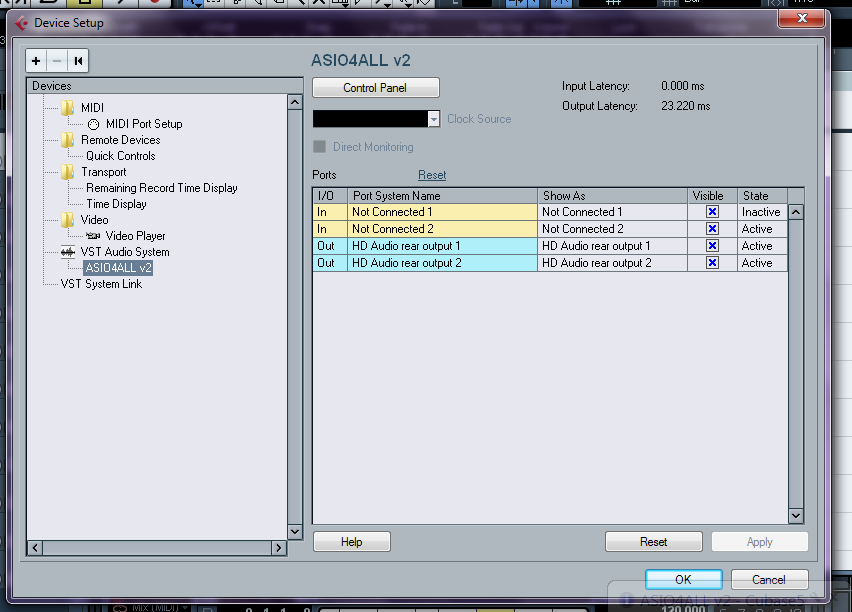Select Quick Controls in the Devices tree
This screenshot has height=612, width=852.
[x=121, y=156]
